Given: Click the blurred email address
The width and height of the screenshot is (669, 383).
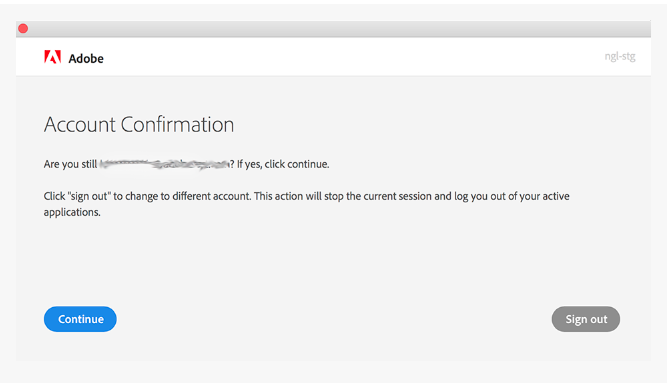Looking at the screenshot, I should 165,164.
